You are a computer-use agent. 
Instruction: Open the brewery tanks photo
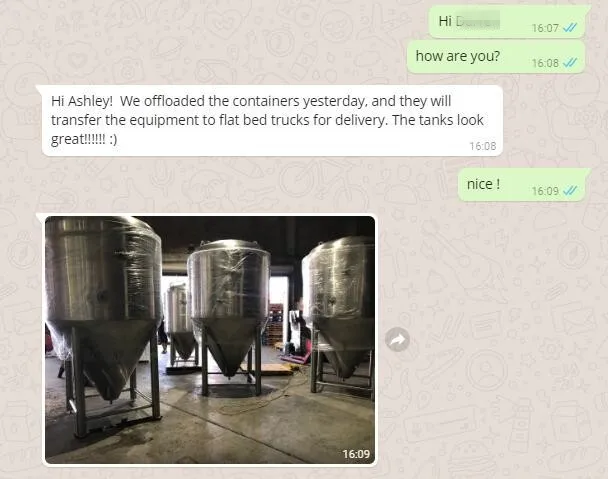click(210, 340)
